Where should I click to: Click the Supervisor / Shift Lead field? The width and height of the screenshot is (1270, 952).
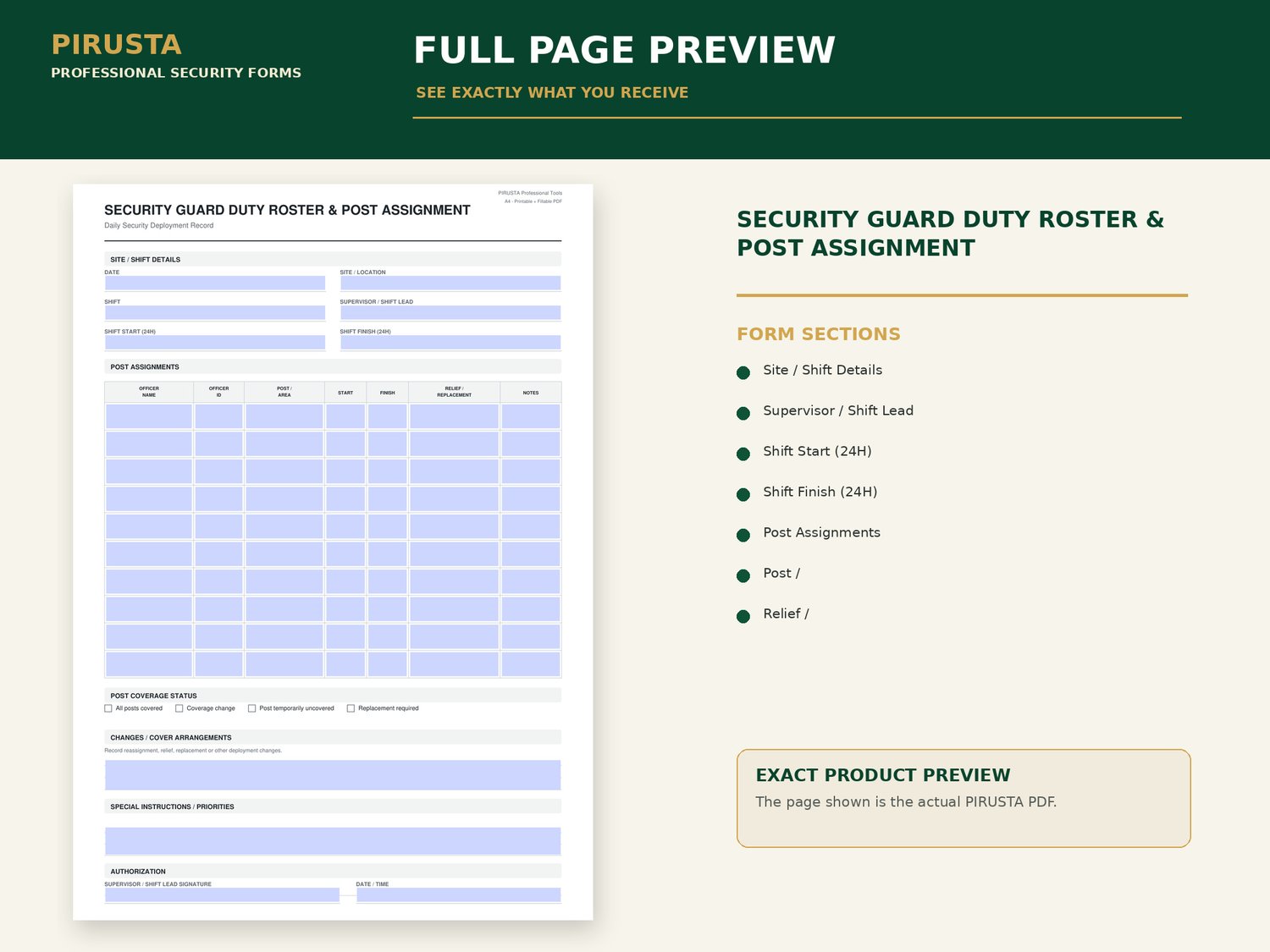[x=450, y=313]
